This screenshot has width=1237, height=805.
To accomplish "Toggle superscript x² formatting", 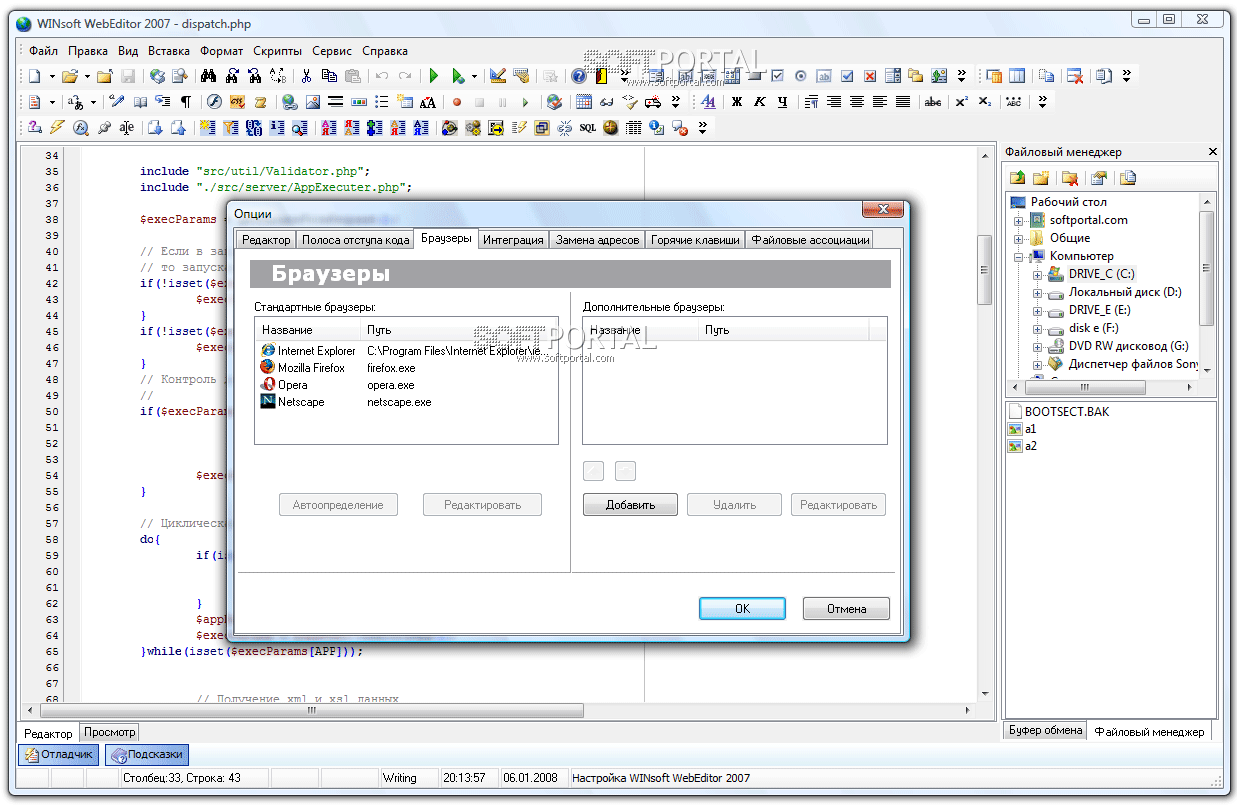I will click(x=960, y=102).
